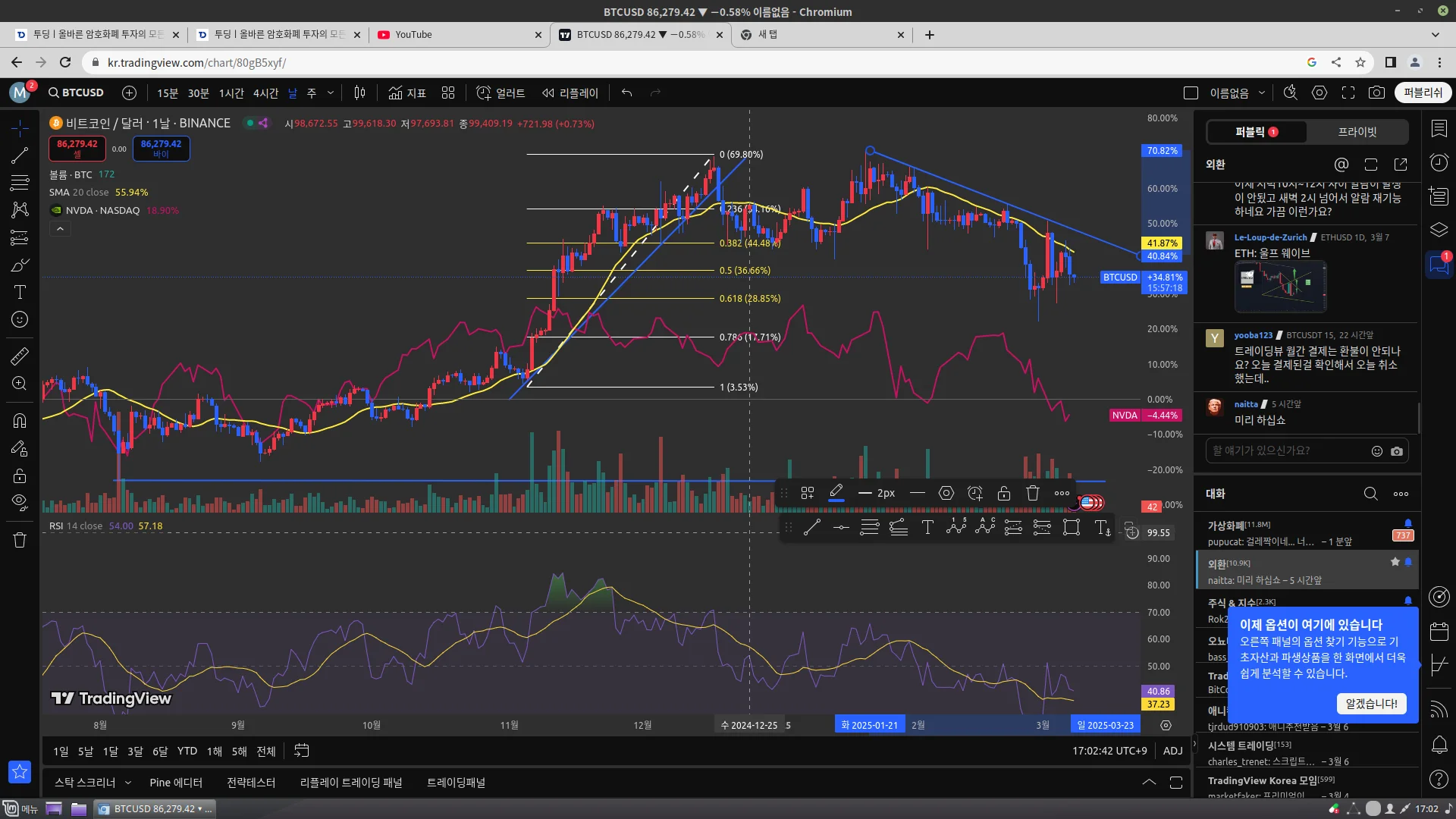This screenshot has width=1456, height=819.
Task: Click the magnet mode icon
Action: click(20, 420)
